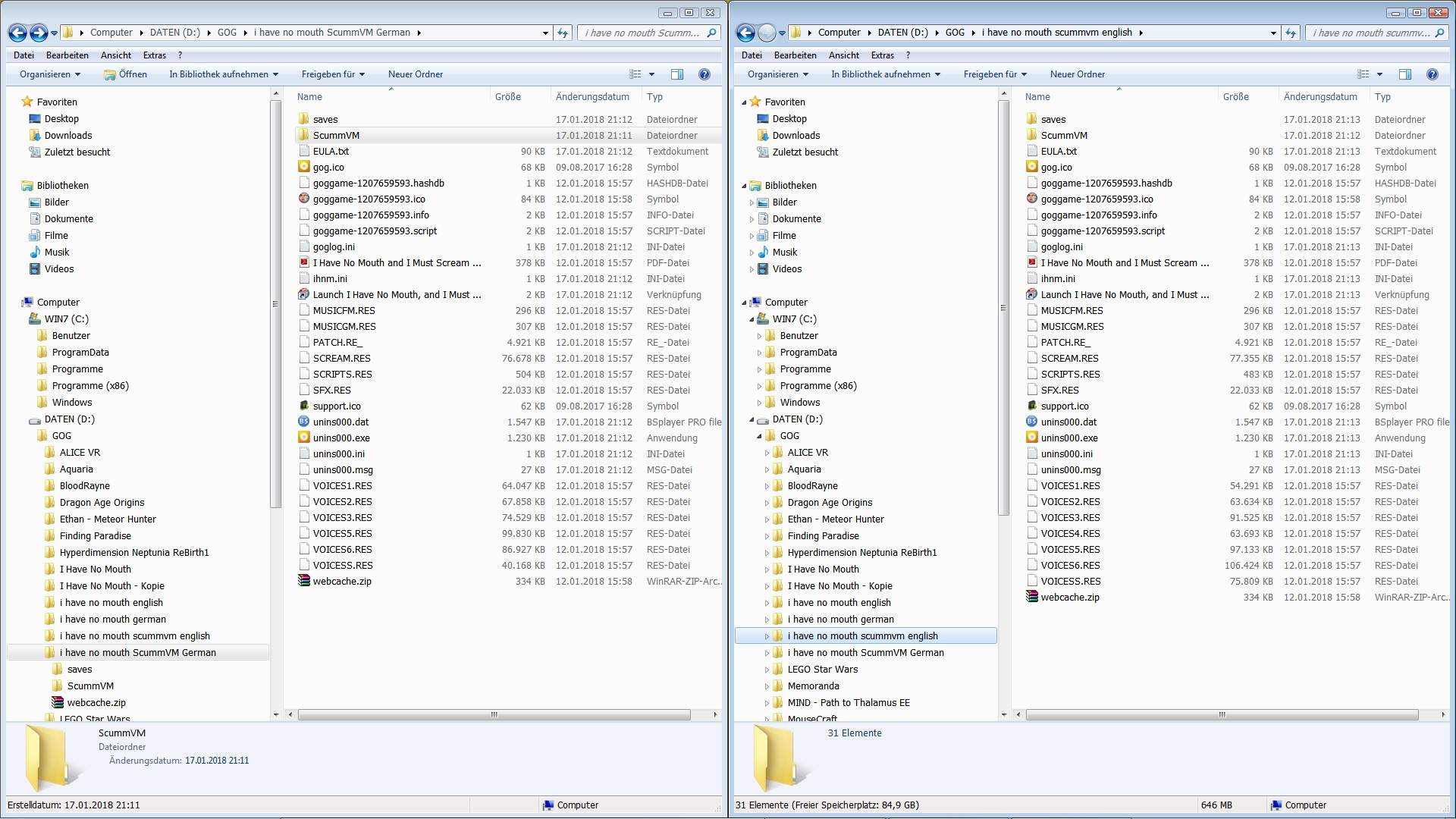The width and height of the screenshot is (1456, 819).
Task: Select VOICES3.RES in the left file list
Action: point(343,517)
